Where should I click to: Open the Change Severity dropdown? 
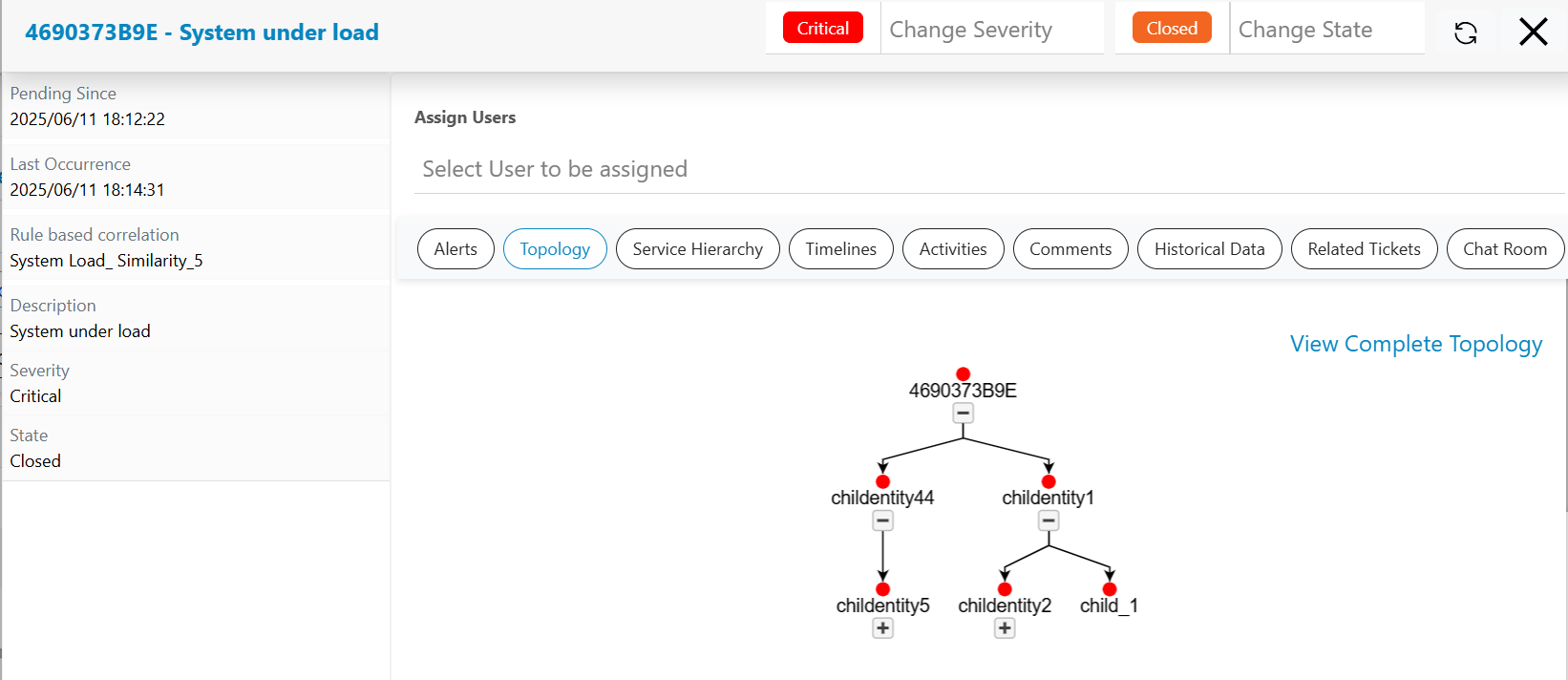pos(990,31)
